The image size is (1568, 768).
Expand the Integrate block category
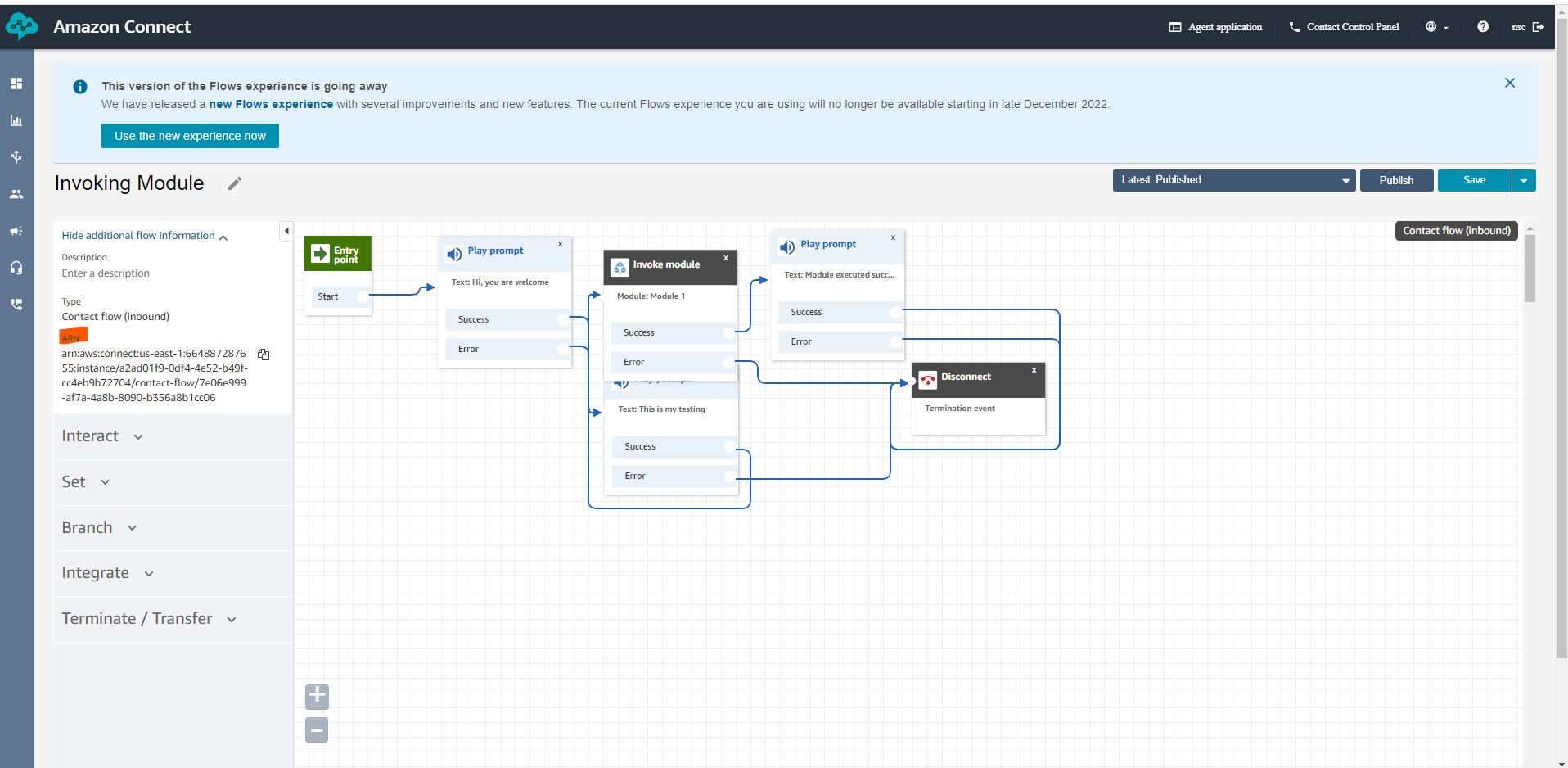(173, 573)
